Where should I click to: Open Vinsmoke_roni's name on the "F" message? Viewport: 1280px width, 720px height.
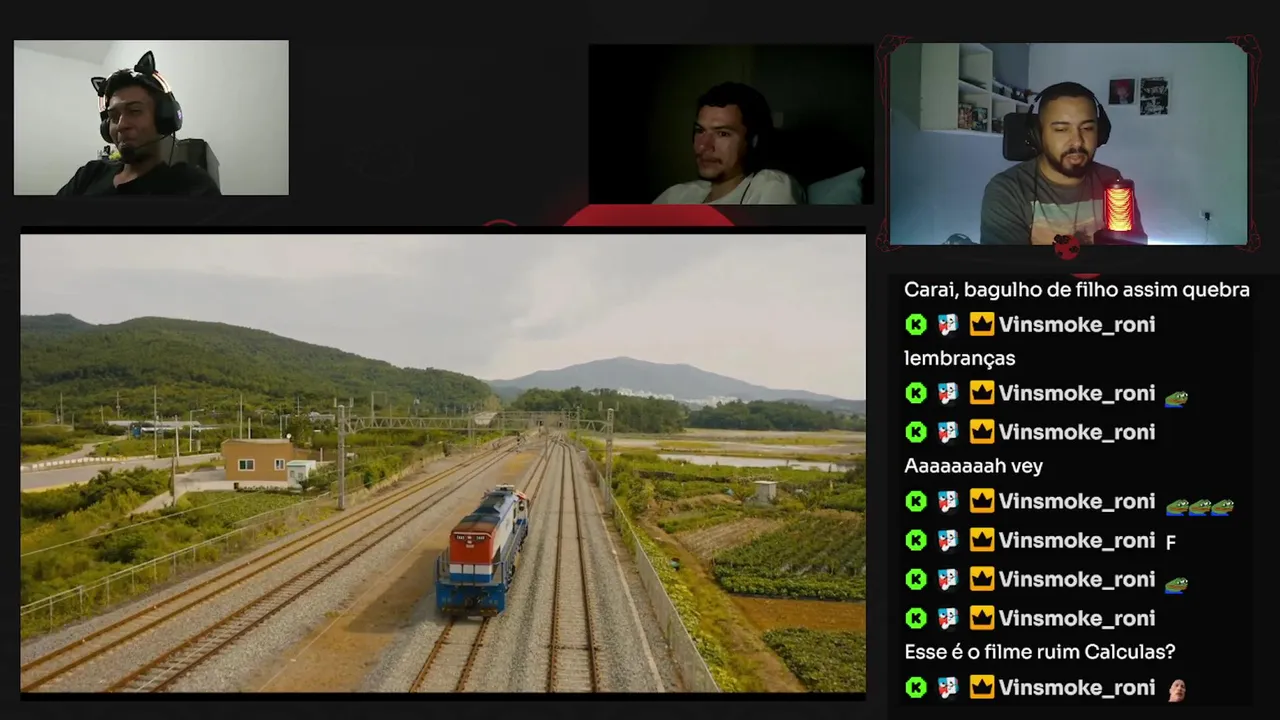tap(1077, 540)
